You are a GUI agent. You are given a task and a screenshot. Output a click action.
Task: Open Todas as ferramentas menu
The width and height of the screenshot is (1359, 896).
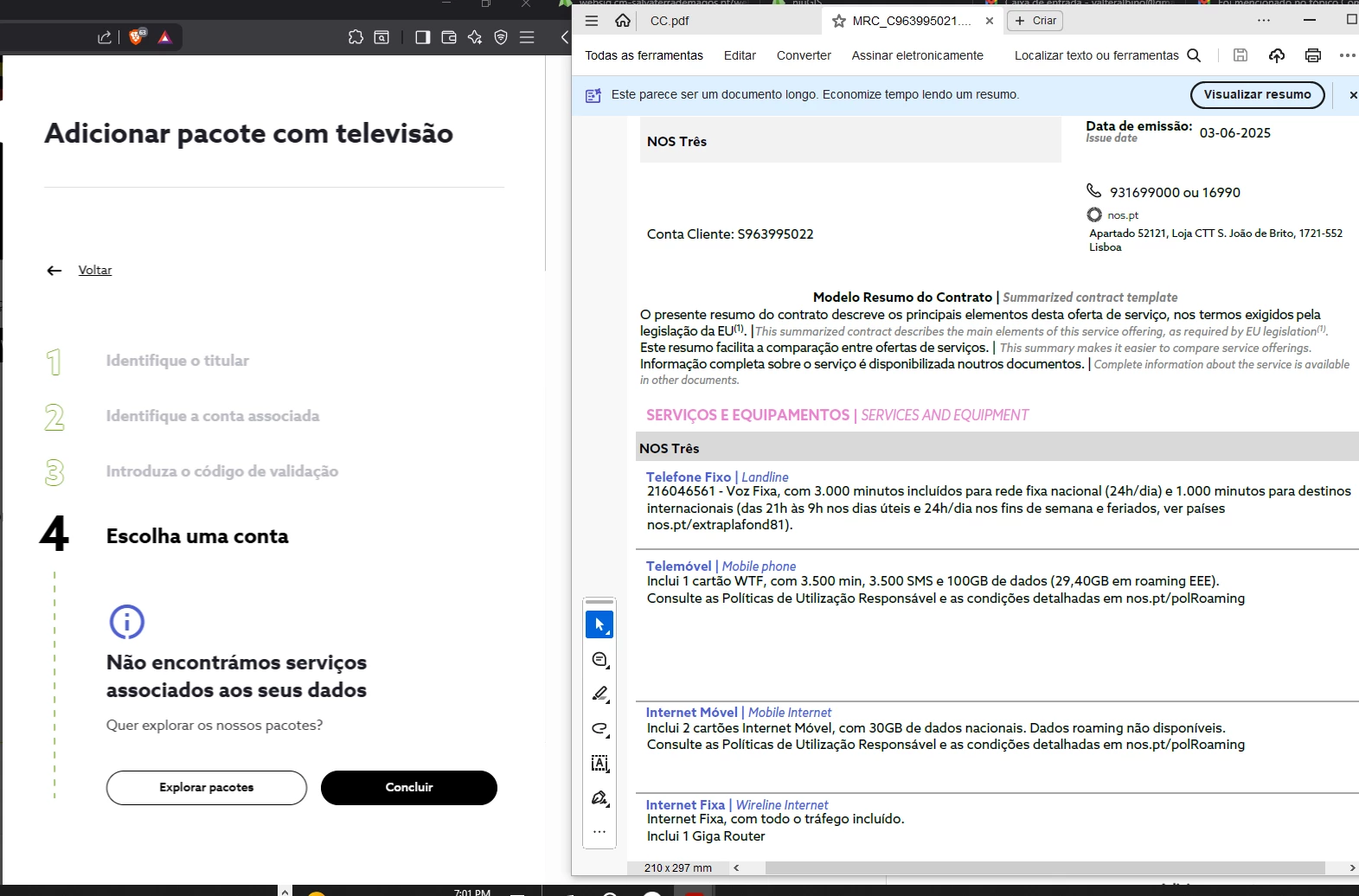click(644, 55)
